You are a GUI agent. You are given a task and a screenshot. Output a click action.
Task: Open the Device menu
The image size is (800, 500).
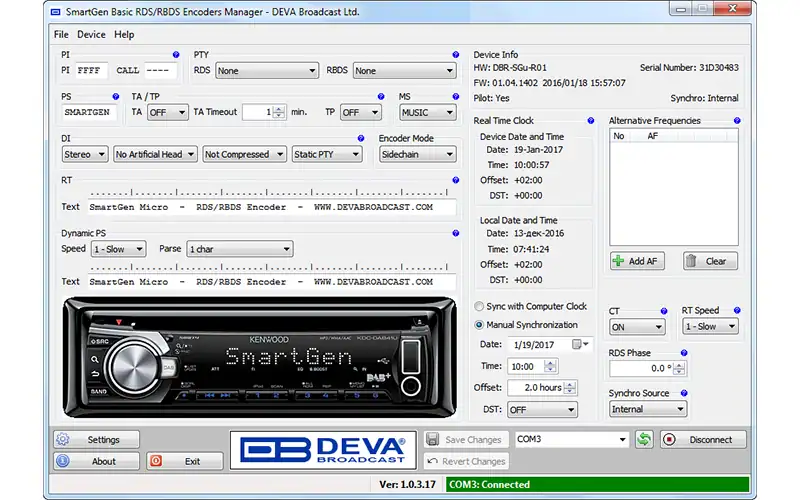tap(91, 34)
